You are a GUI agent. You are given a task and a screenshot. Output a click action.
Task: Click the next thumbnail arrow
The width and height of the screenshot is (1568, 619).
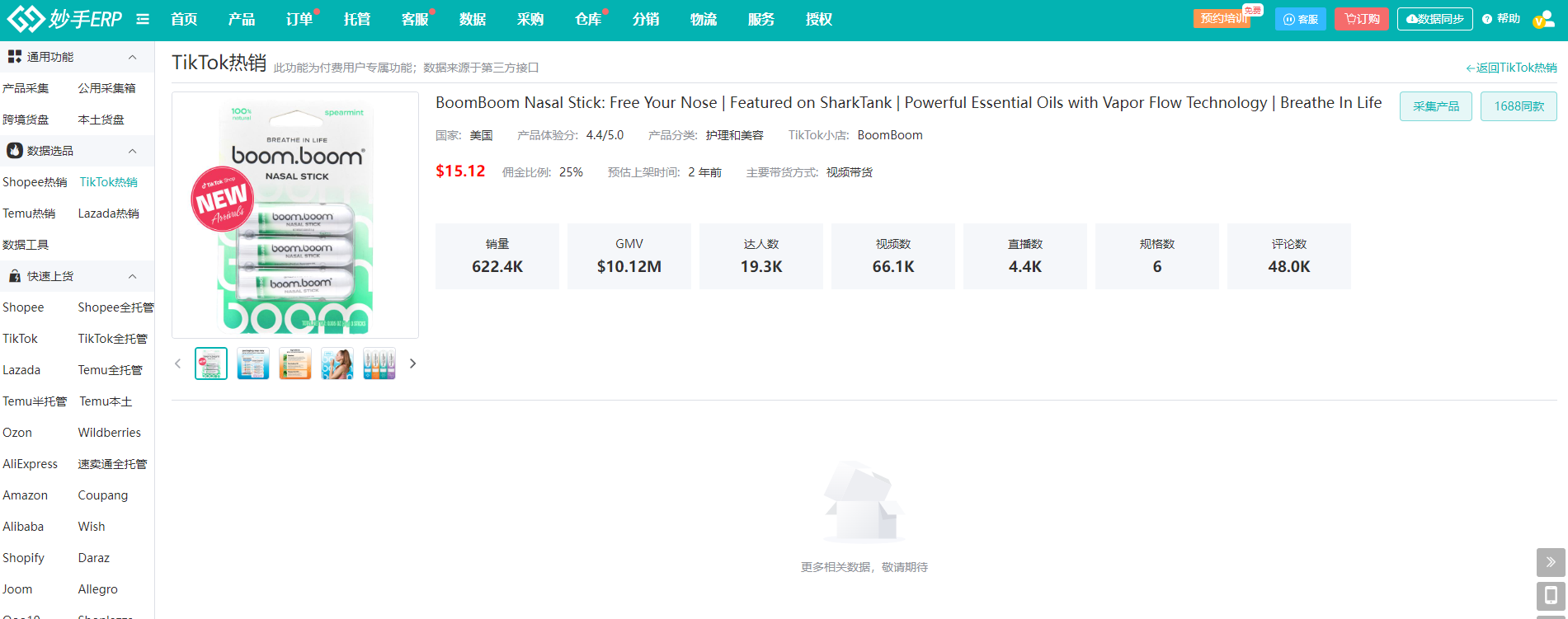pos(412,363)
